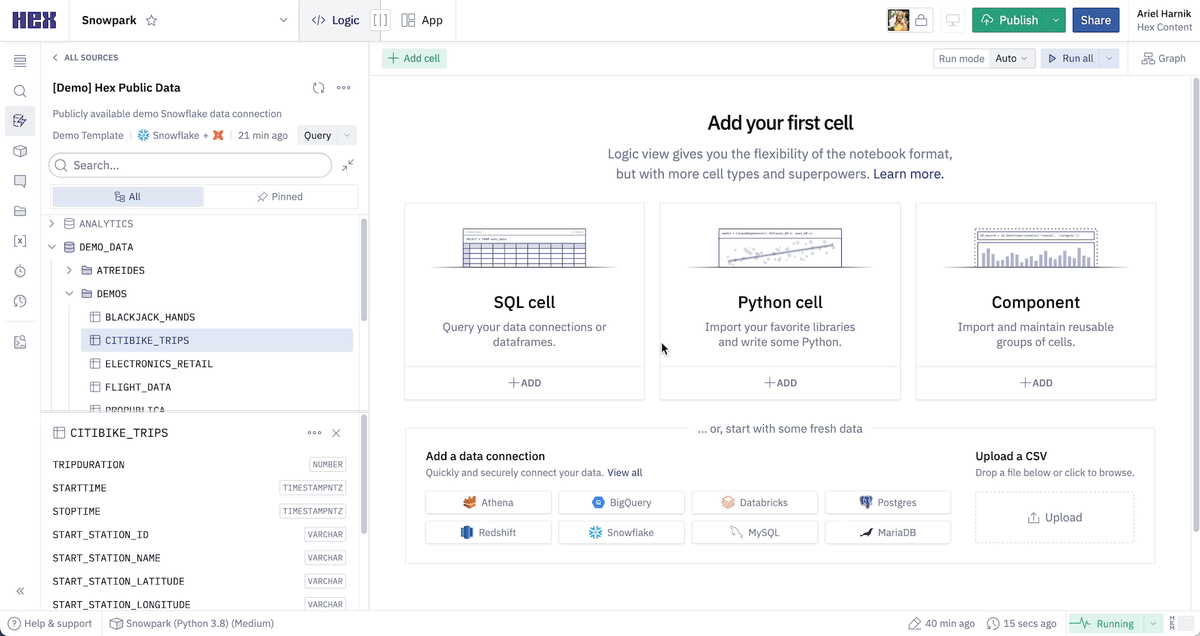Click the Publish button
1200x636 pixels.
[1010, 20]
